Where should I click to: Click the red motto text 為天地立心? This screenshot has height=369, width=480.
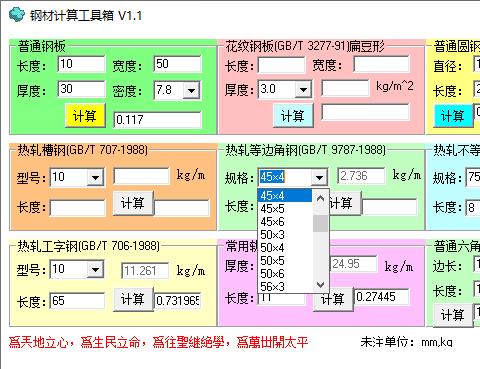coord(39,342)
